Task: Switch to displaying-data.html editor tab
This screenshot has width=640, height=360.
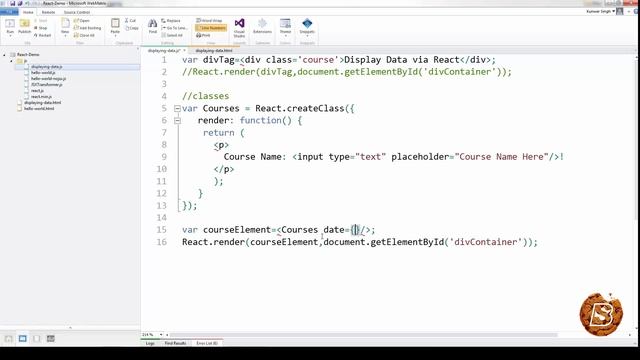Action: point(214,51)
